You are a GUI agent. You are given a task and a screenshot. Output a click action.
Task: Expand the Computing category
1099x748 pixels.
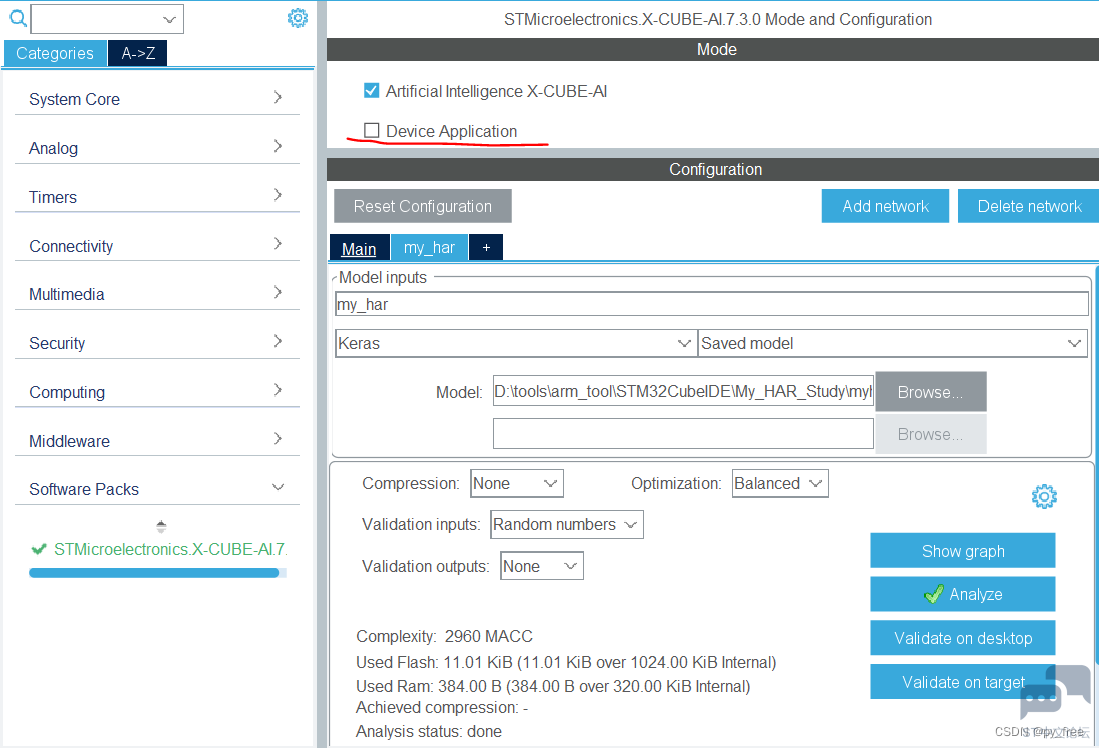click(157, 393)
